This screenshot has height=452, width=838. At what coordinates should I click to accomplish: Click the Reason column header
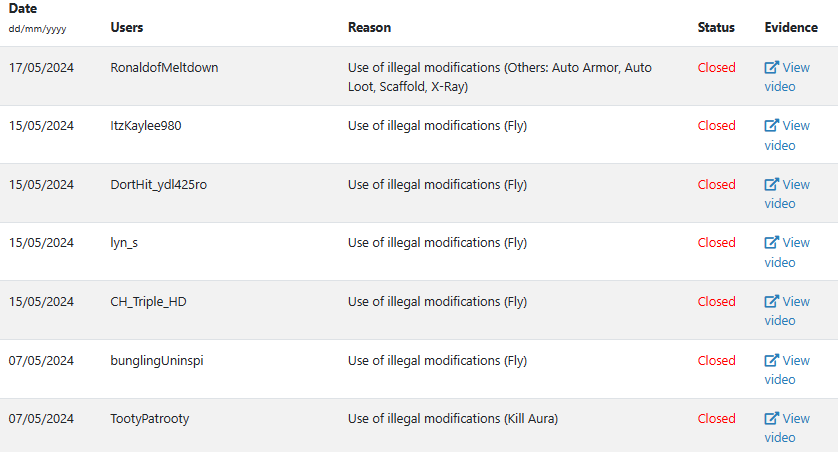pyautogui.click(x=369, y=27)
